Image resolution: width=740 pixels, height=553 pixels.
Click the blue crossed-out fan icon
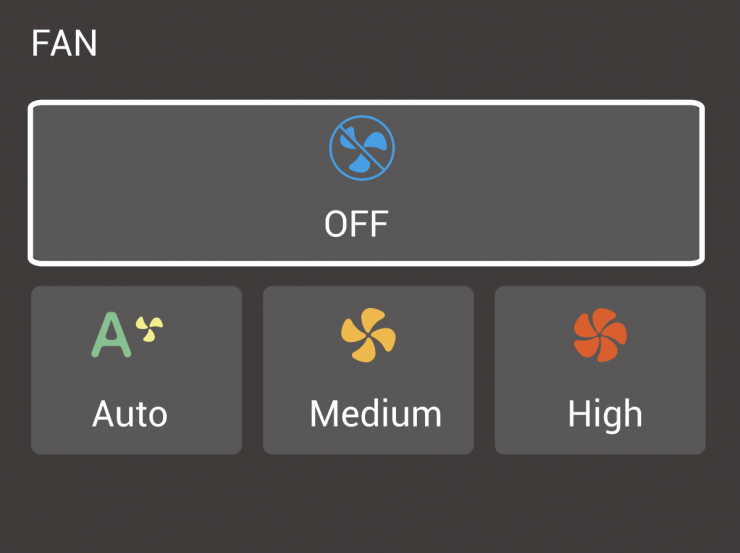pos(362,149)
